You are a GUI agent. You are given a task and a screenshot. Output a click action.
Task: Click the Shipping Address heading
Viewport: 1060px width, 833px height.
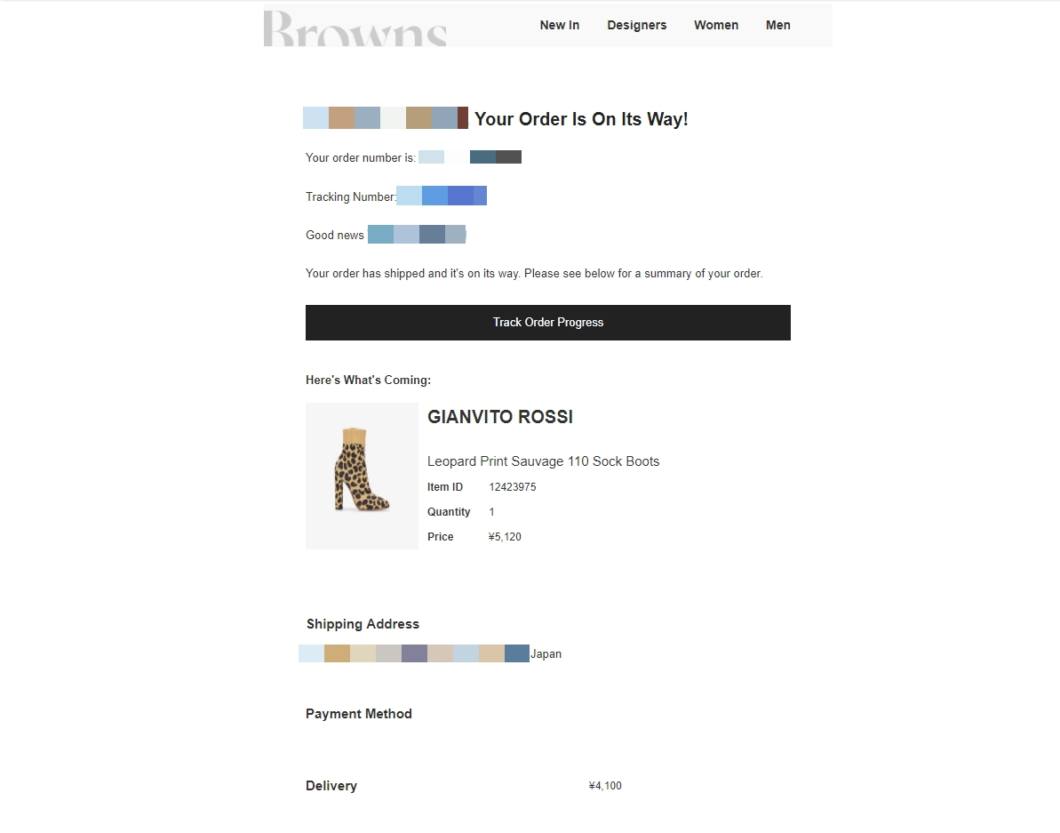362,624
